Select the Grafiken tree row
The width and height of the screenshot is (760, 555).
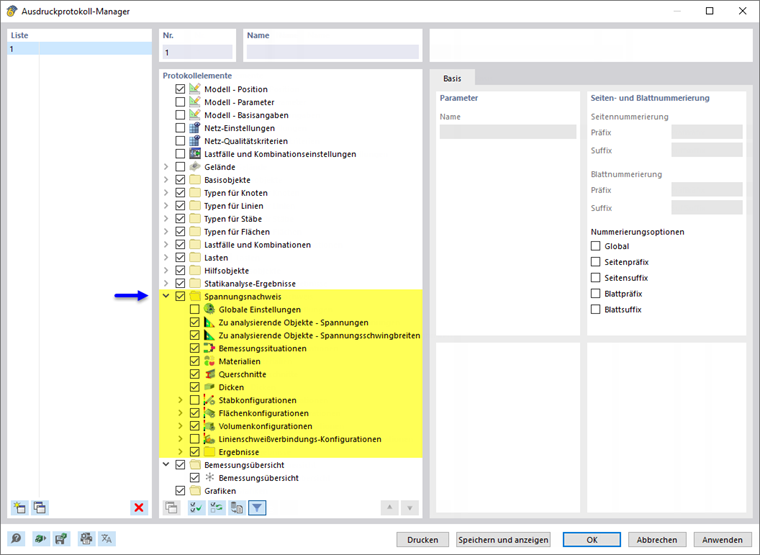coord(291,491)
